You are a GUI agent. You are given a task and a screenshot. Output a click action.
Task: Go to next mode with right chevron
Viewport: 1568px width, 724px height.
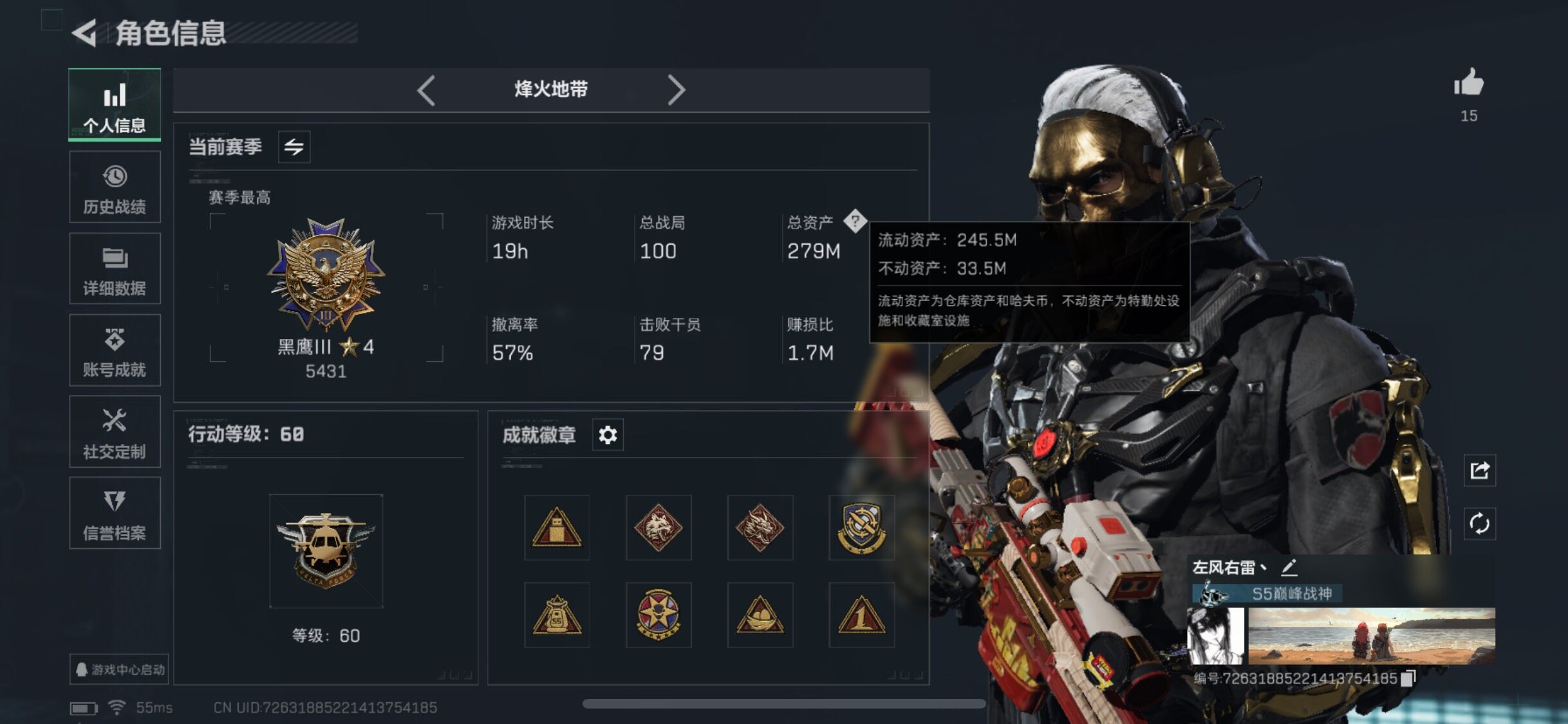click(x=676, y=89)
